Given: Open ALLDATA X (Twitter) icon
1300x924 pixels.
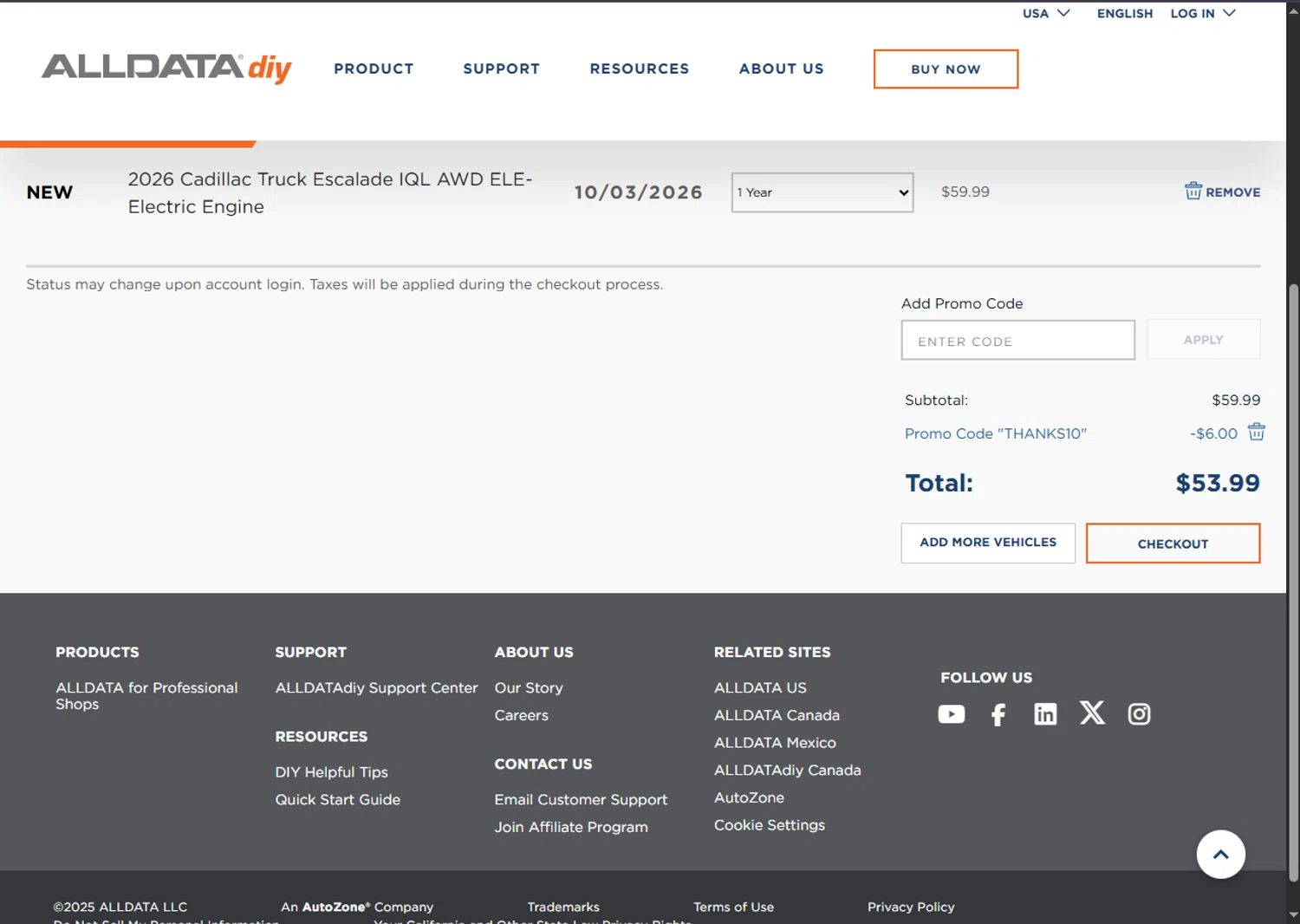Looking at the screenshot, I should click(1092, 713).
